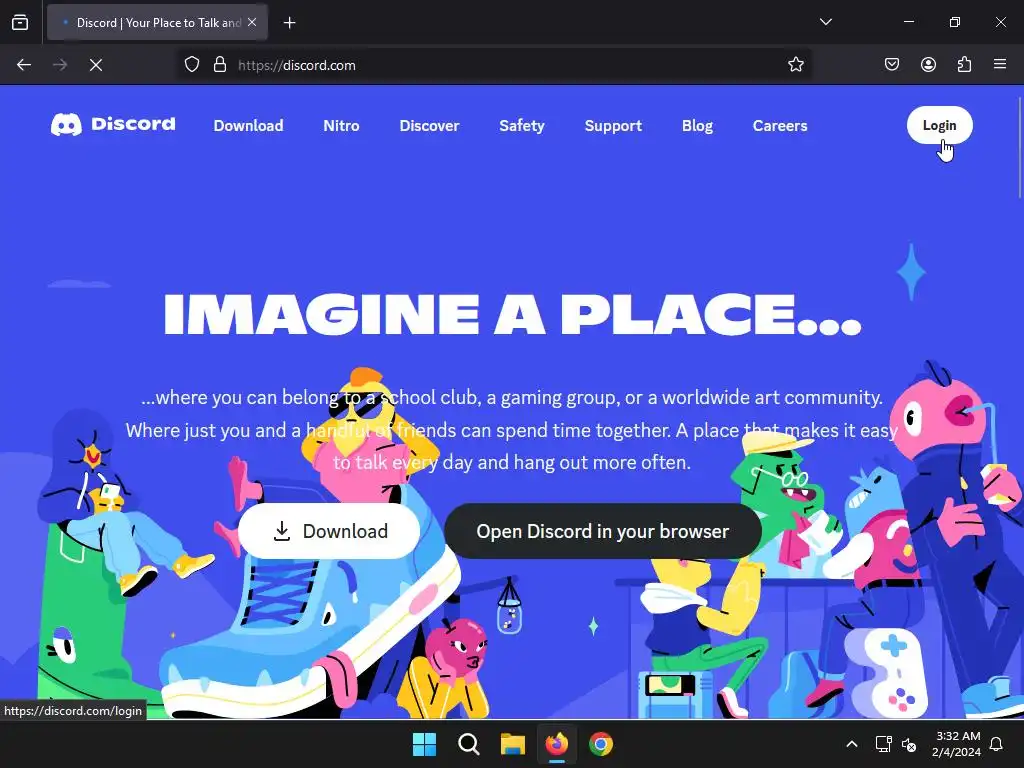This screenshot has height=768, width=1024.
Task: Focus the address bar showing discord.com
Action: 496,65
